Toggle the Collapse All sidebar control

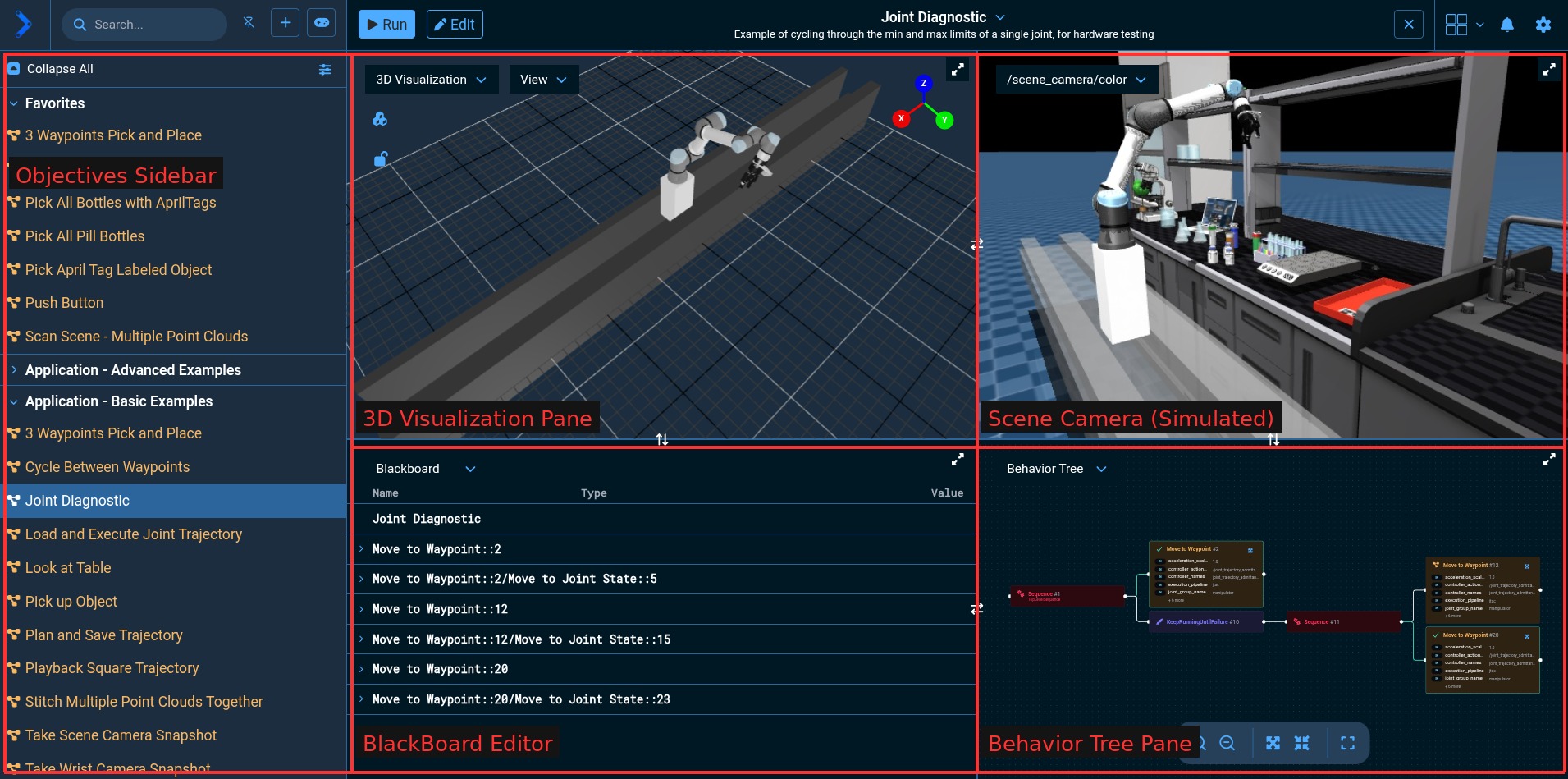pyautogui.click(x=50, y=69)
